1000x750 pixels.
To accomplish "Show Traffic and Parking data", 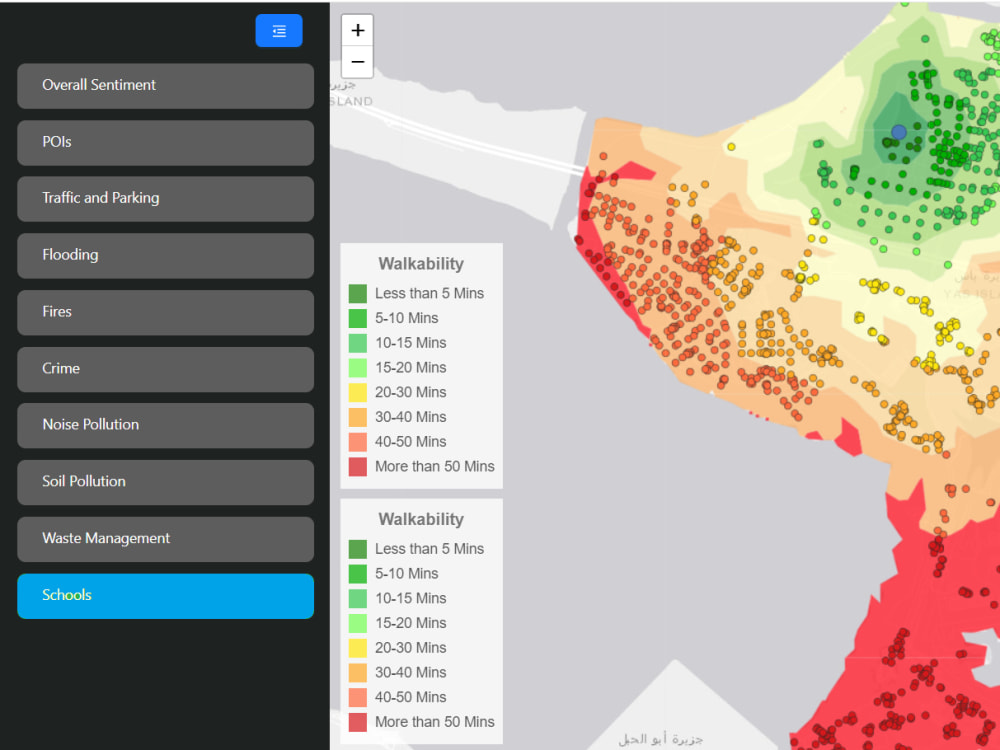I will click(x=165, y=199).
